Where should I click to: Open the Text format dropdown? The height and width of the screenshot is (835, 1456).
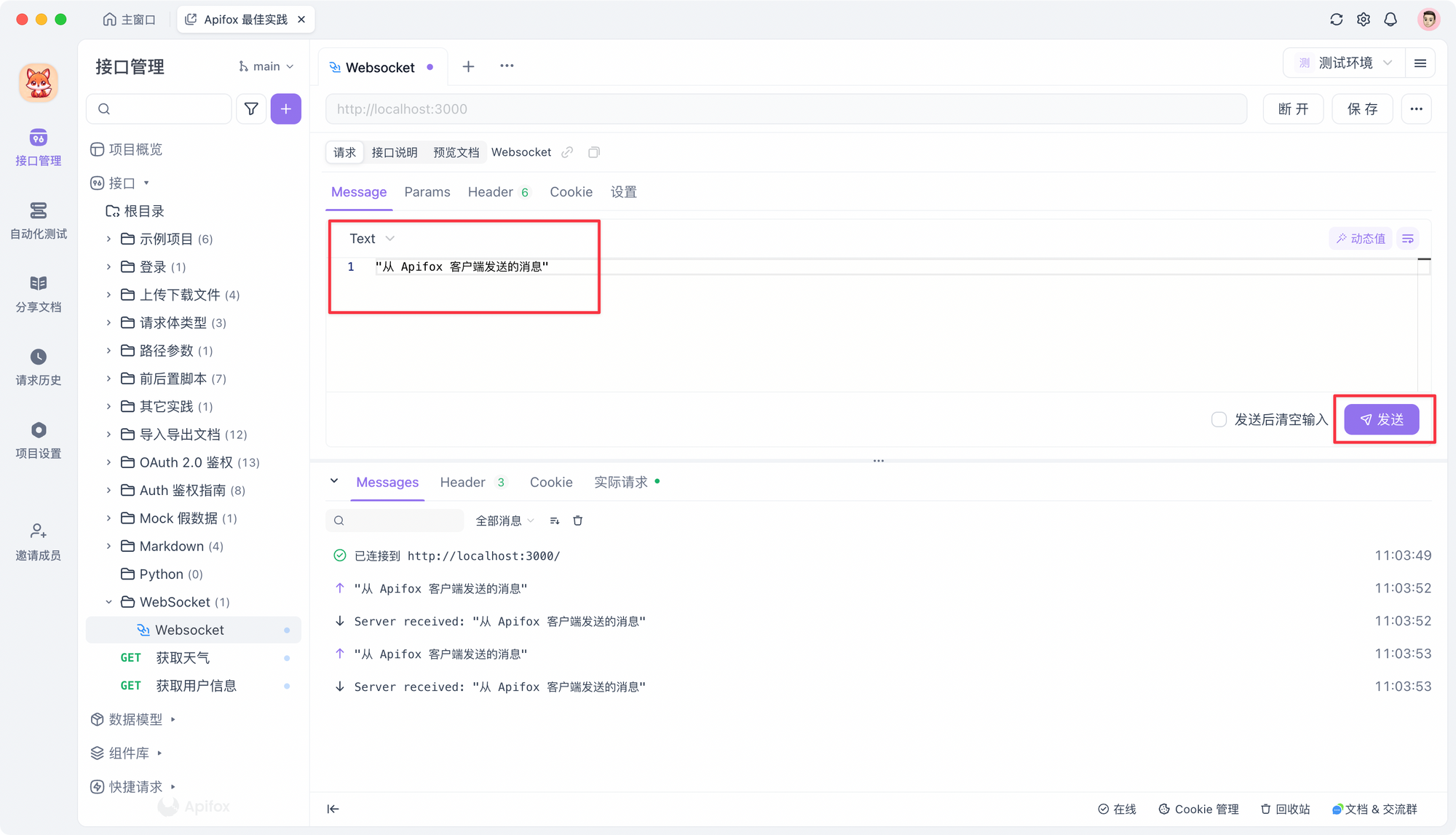pos(371,238)
